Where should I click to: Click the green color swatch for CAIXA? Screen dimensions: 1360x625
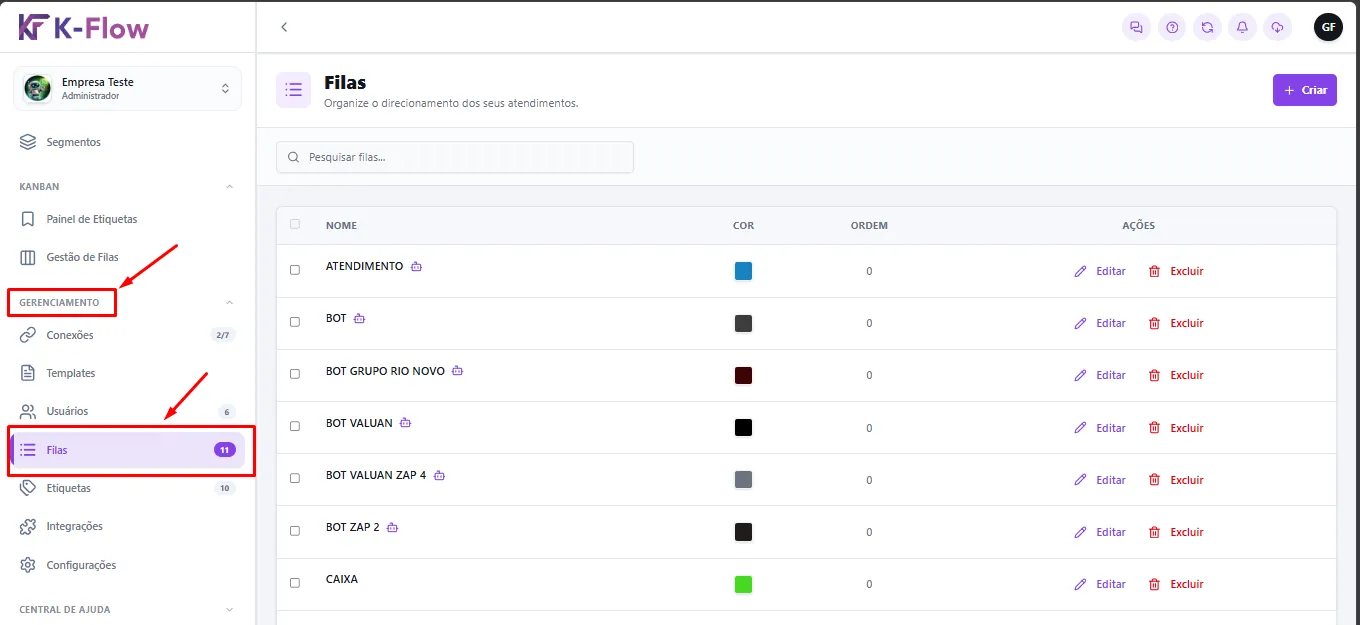(x=743, y=584)
